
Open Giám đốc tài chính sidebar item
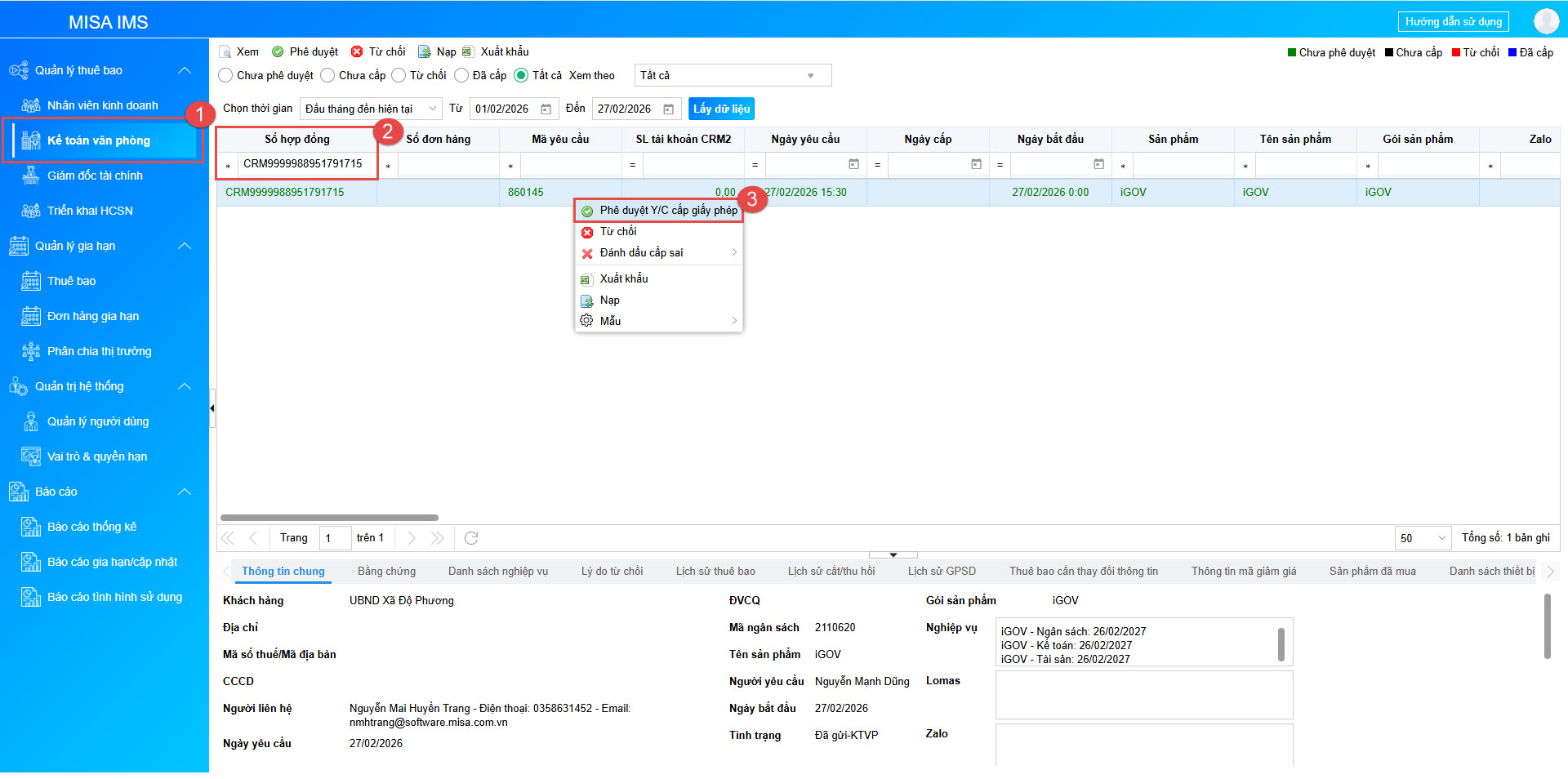coord(95,176)
